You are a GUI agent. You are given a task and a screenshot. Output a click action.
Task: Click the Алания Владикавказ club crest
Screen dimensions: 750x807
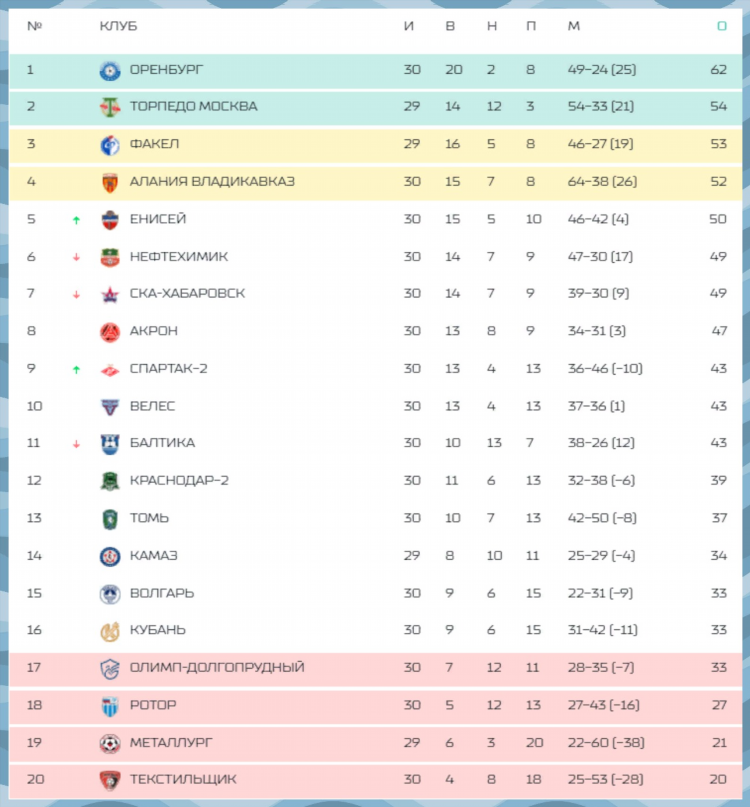(110, 183)
